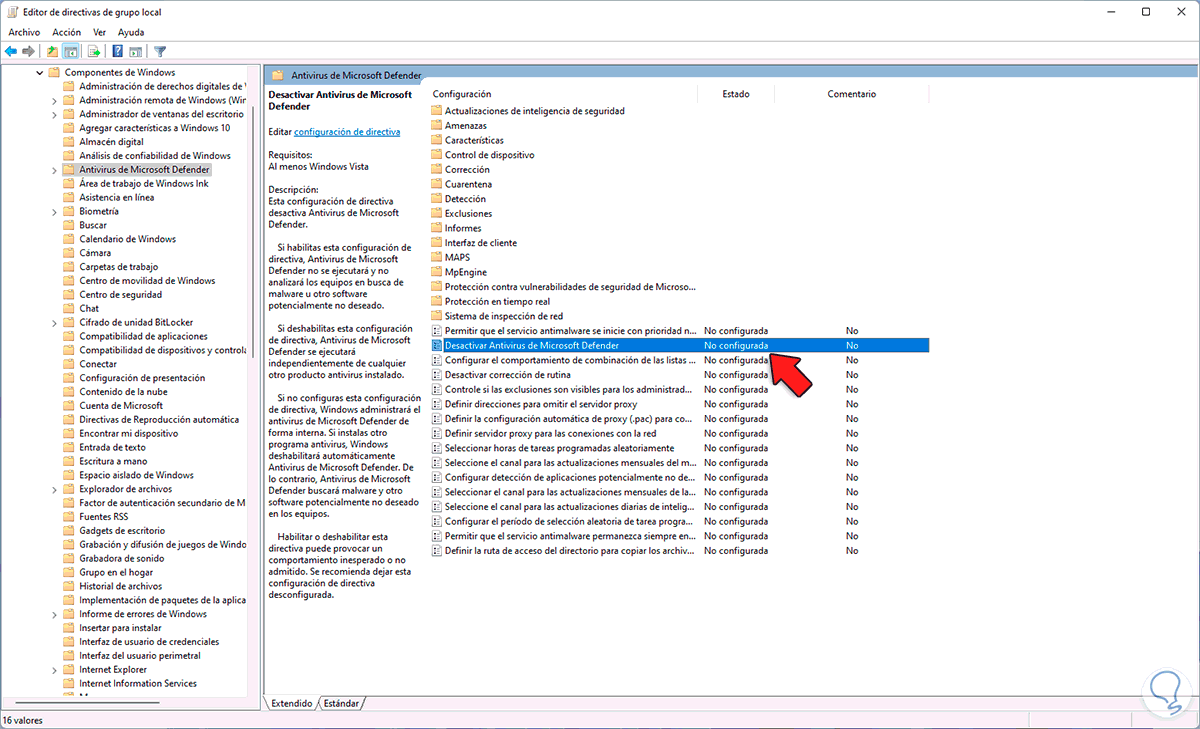
Task: Select the Informes folder row
Action: (463, 228)
